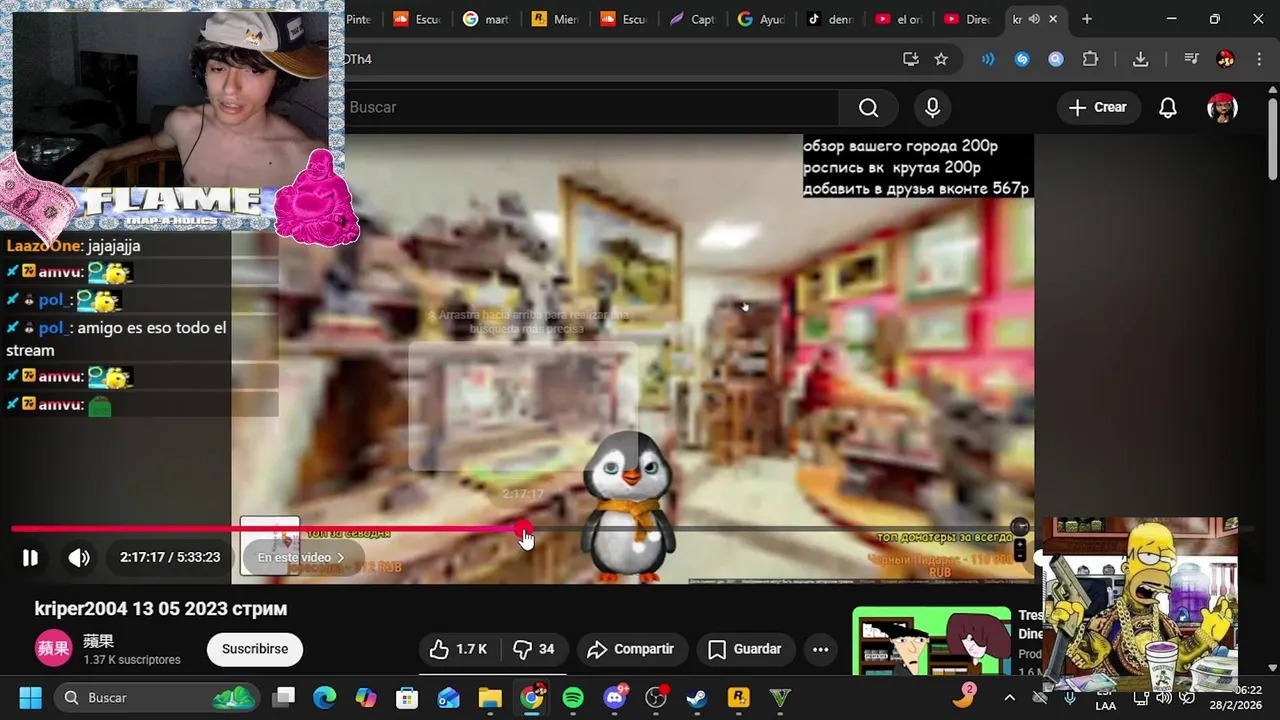Click the blue sound-wave extension icon
The image size is (1280, 720).
988,59
